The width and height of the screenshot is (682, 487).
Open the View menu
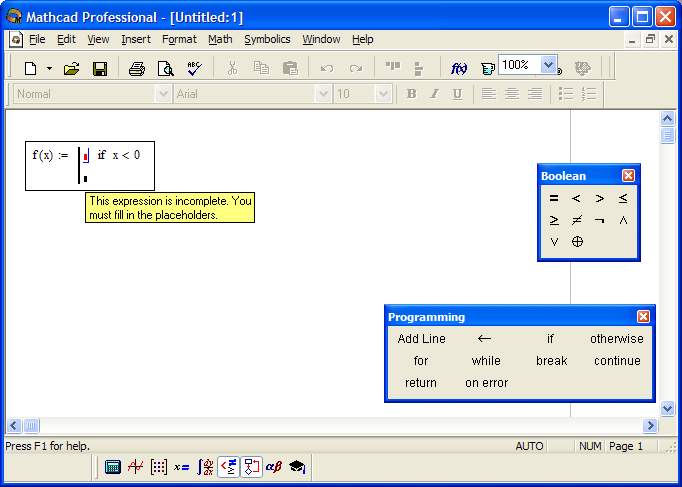[x=98, y=40]
